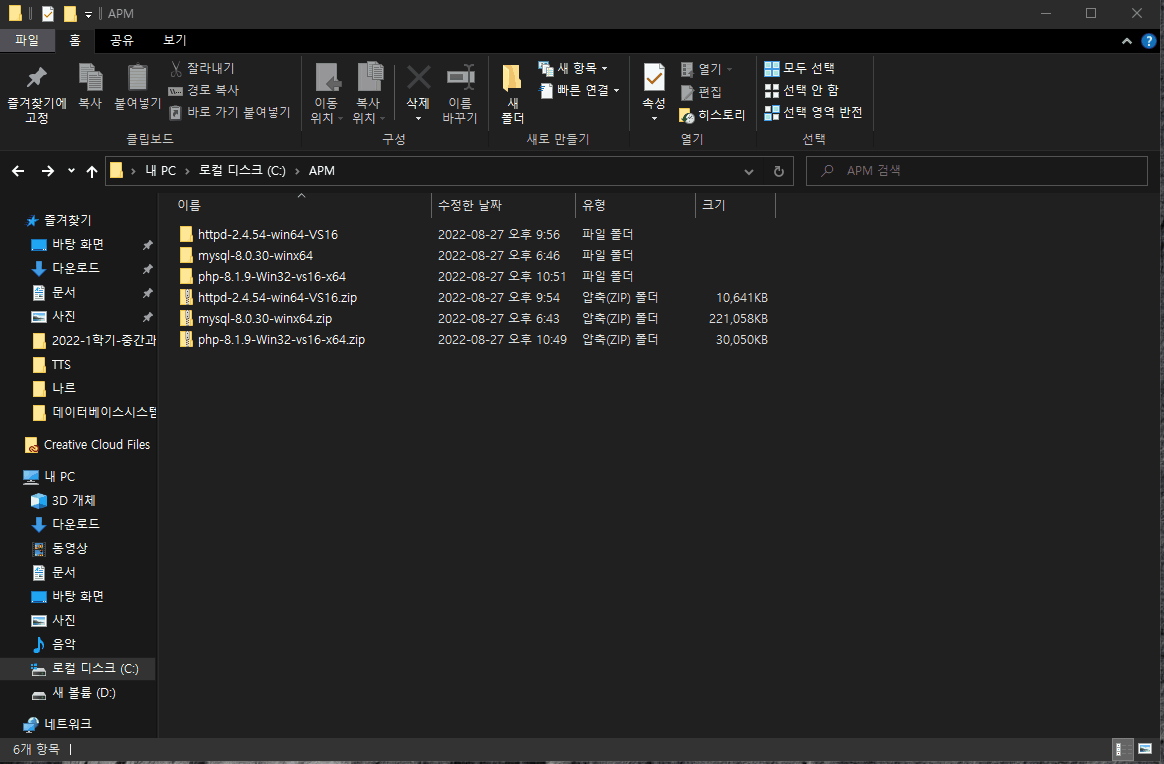Open Creative Cloud Files in sidebar
The width and height of the screenshot is (1164, 764).
97,445
